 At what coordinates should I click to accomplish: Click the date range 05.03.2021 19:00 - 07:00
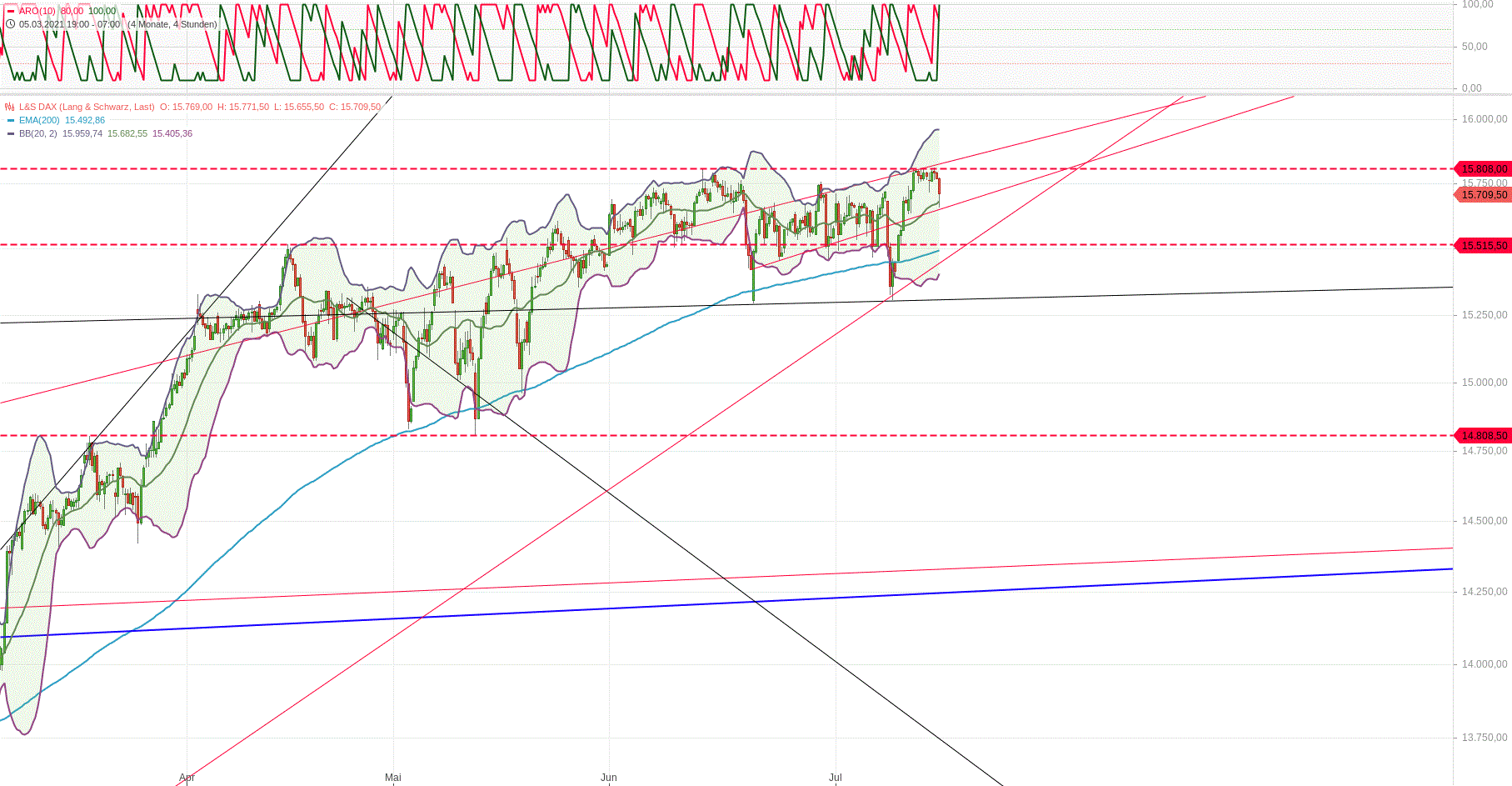(x=70, y=24)
